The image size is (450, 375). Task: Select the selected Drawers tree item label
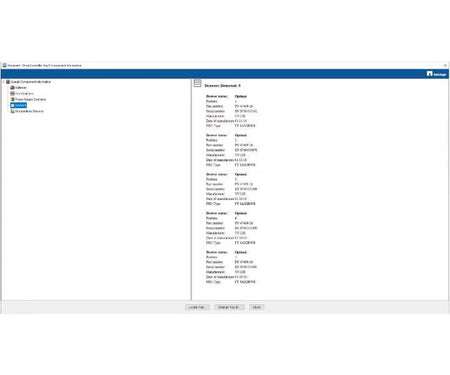click(21, 105)
